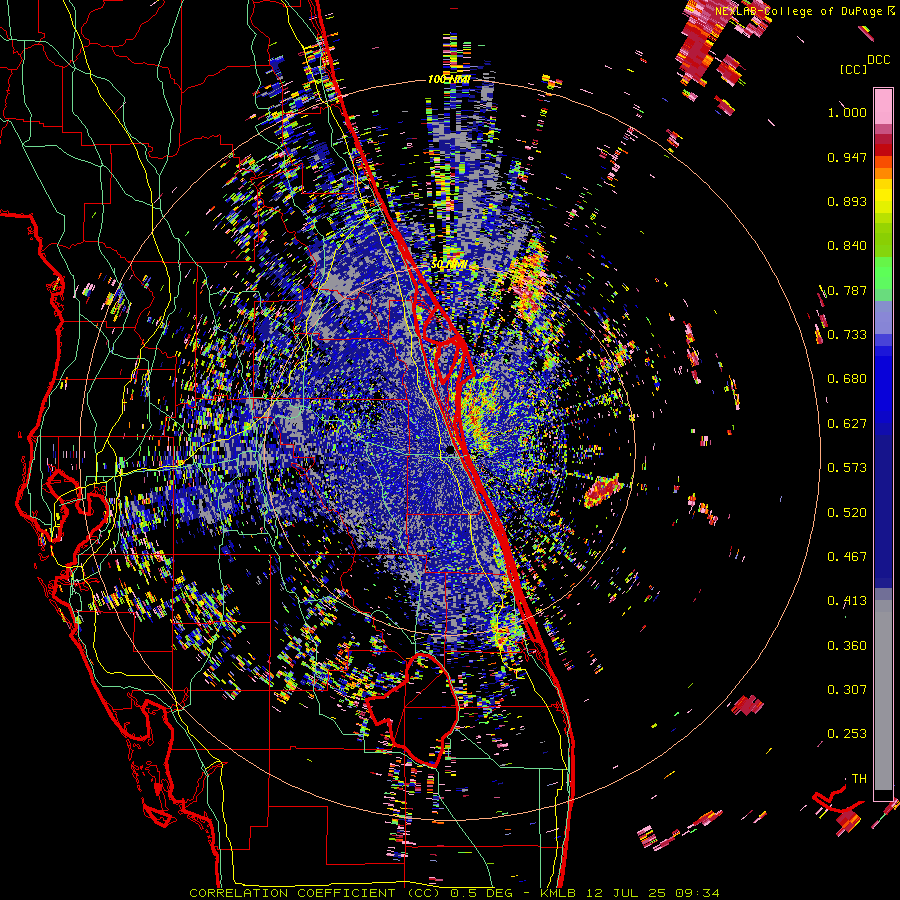
Task: Select the 0.893 scale value
Action: click(x=847, y=201)
